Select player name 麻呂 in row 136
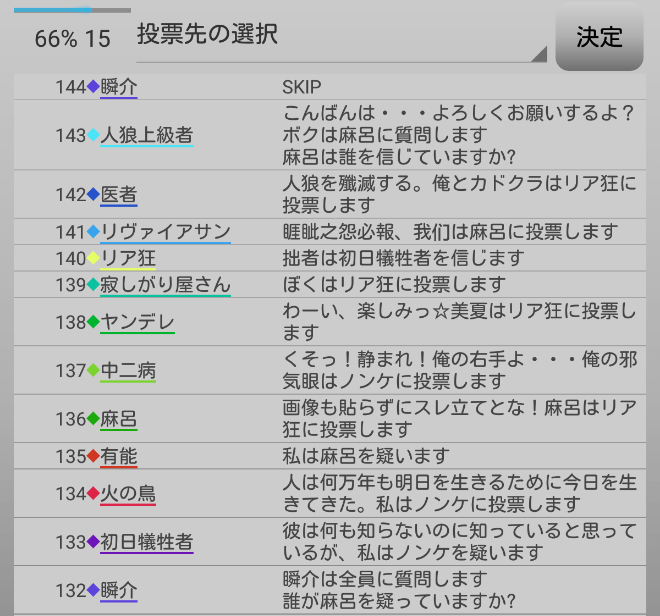The image size is (660, 616). point(119,419)
